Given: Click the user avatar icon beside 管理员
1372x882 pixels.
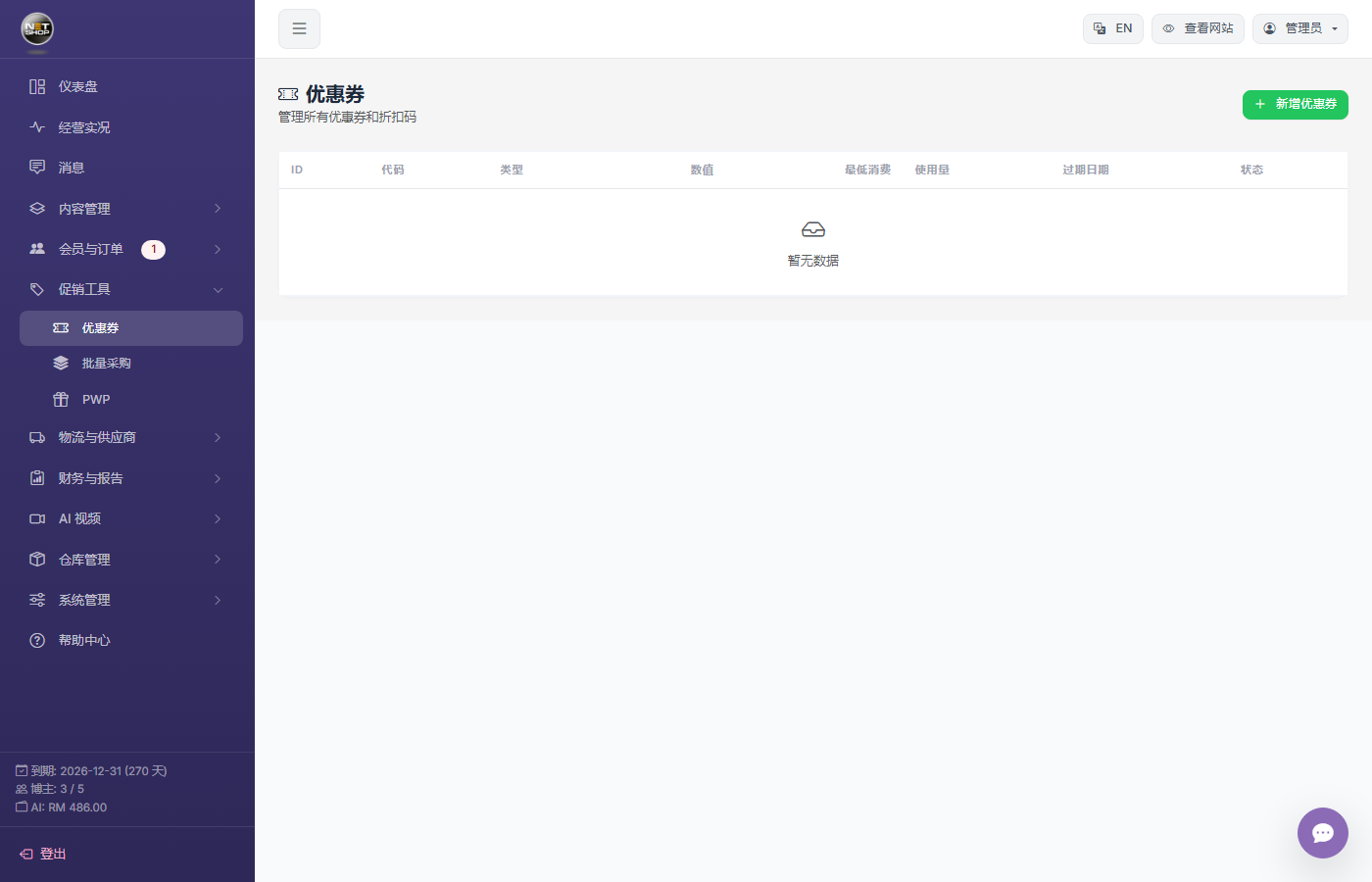Looking at the screenshot, I should [1269, 28].
